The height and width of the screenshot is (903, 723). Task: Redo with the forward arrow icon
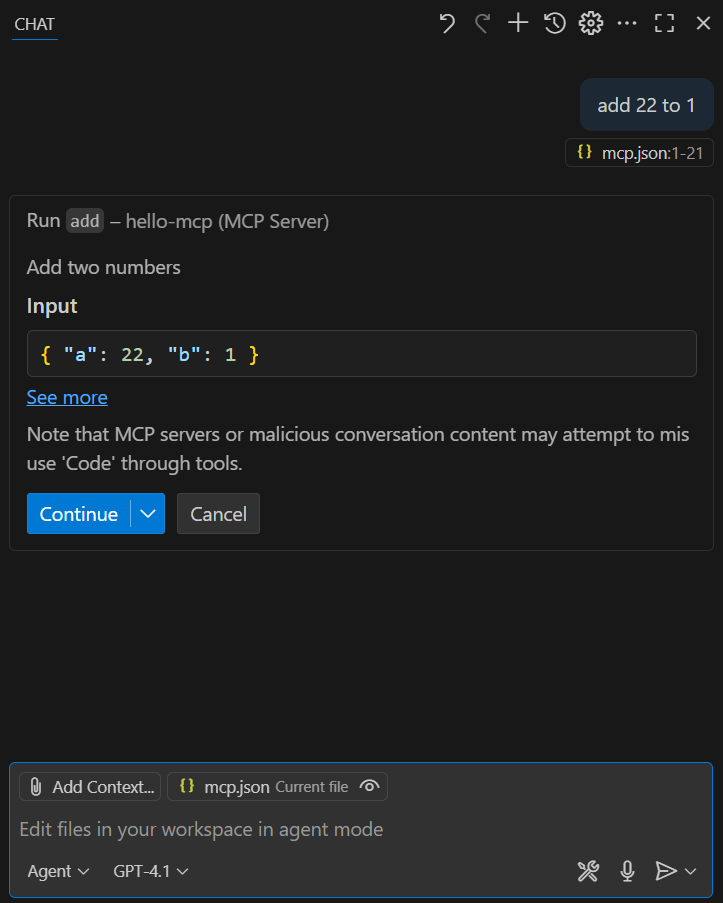pyautogui.click(x=481, y=22)
